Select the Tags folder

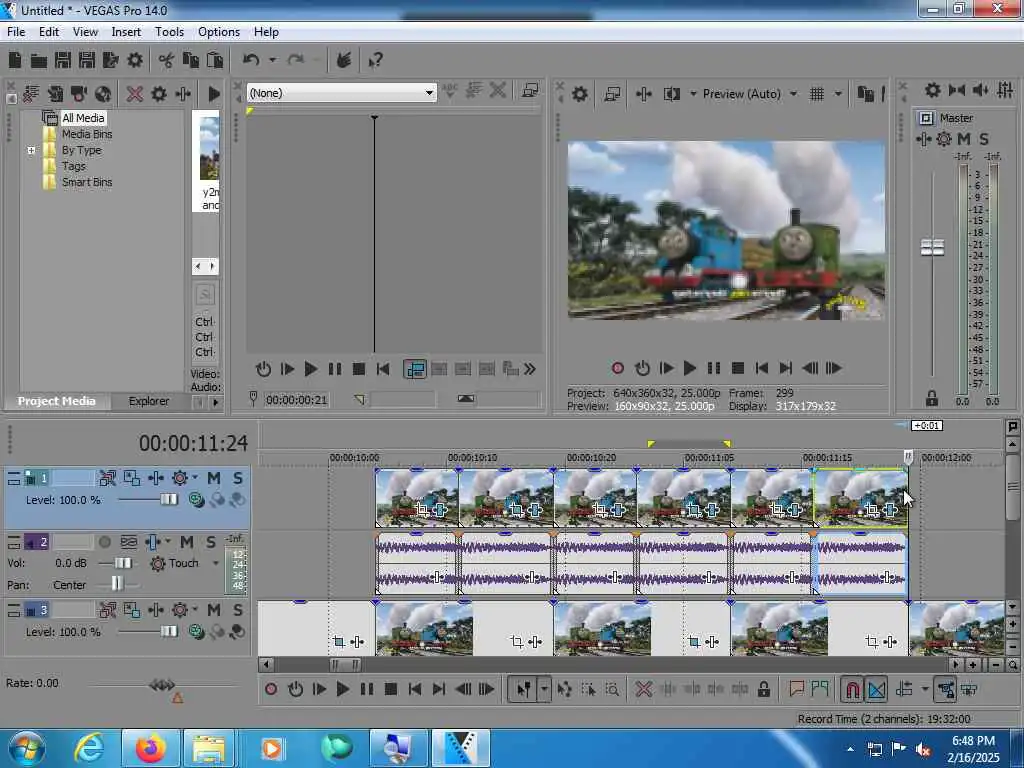click(x=74, y=166)
